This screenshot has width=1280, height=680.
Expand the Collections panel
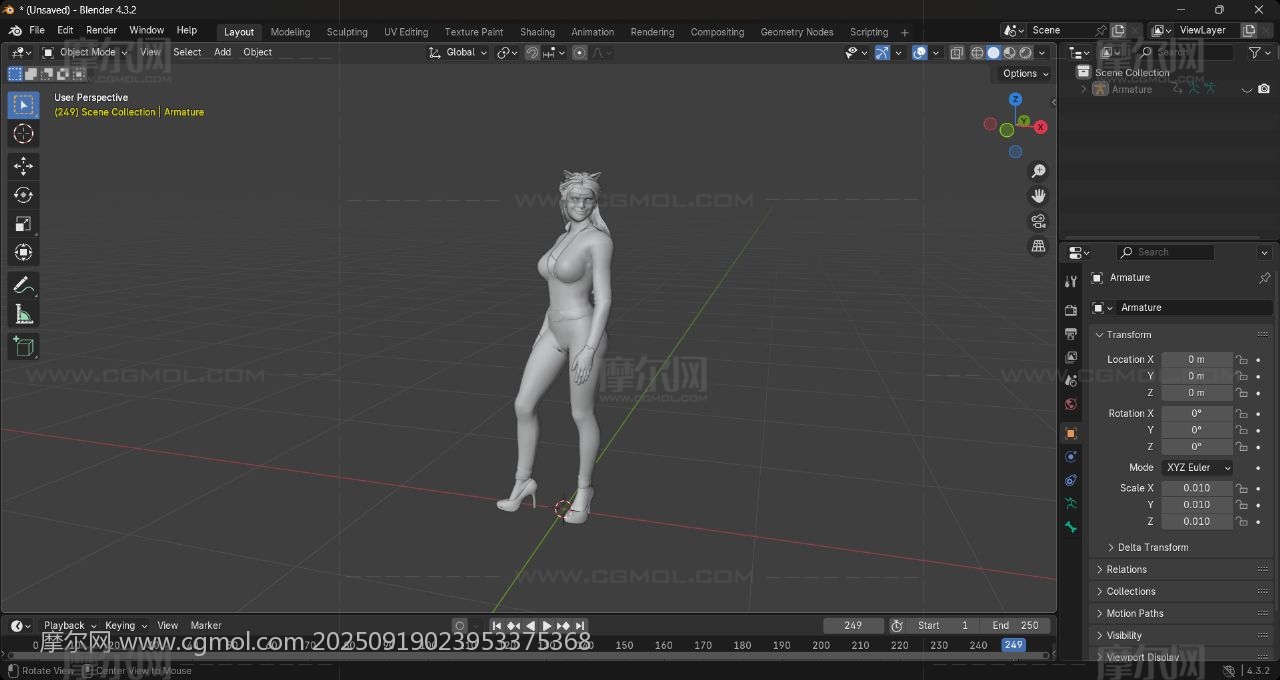1130,592
